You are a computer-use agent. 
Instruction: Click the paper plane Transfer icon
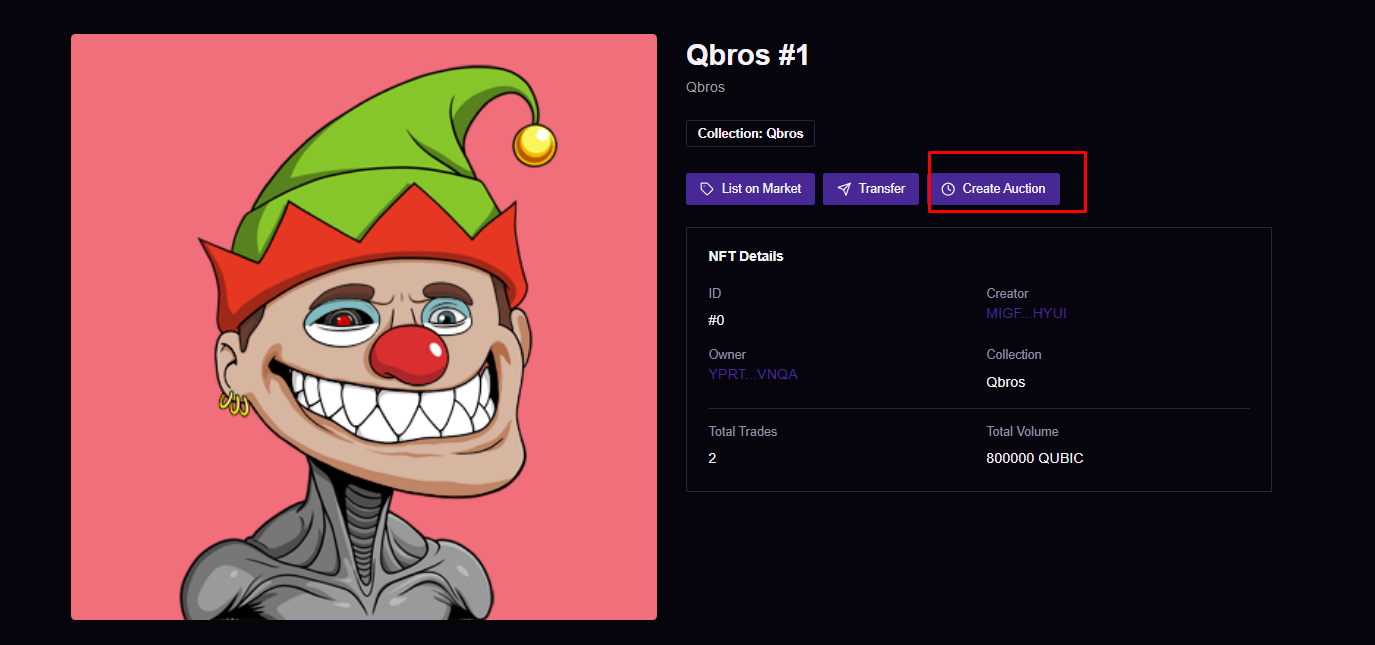click(844, 189)
